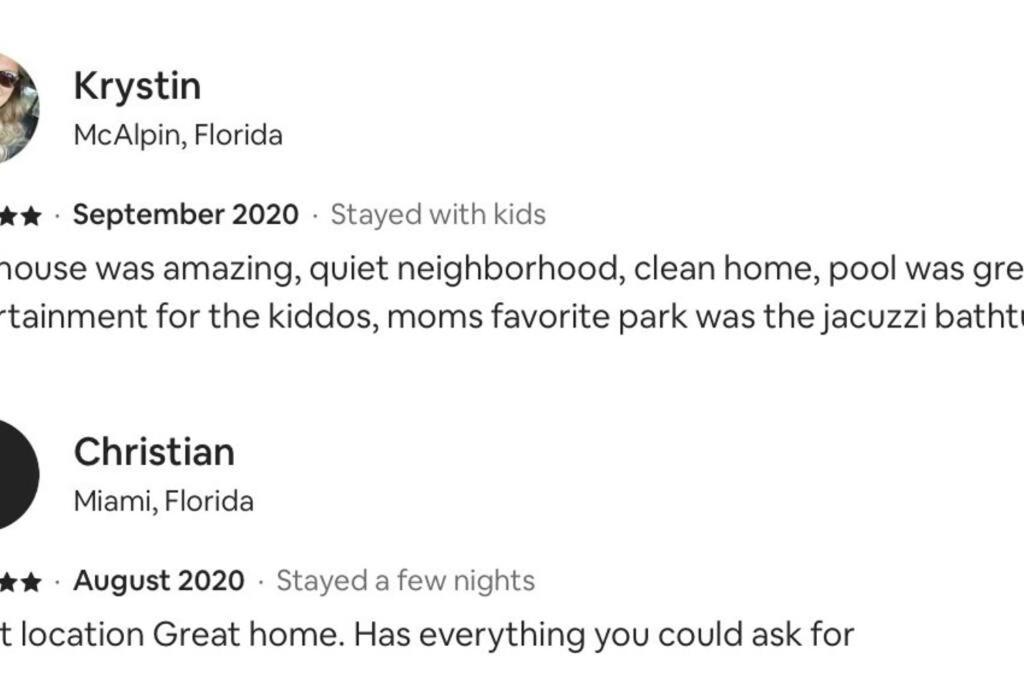This screenshot has width=1024, height=683.
Task: Click the last star in Christian's rating
Action: (x=31, y=581)
